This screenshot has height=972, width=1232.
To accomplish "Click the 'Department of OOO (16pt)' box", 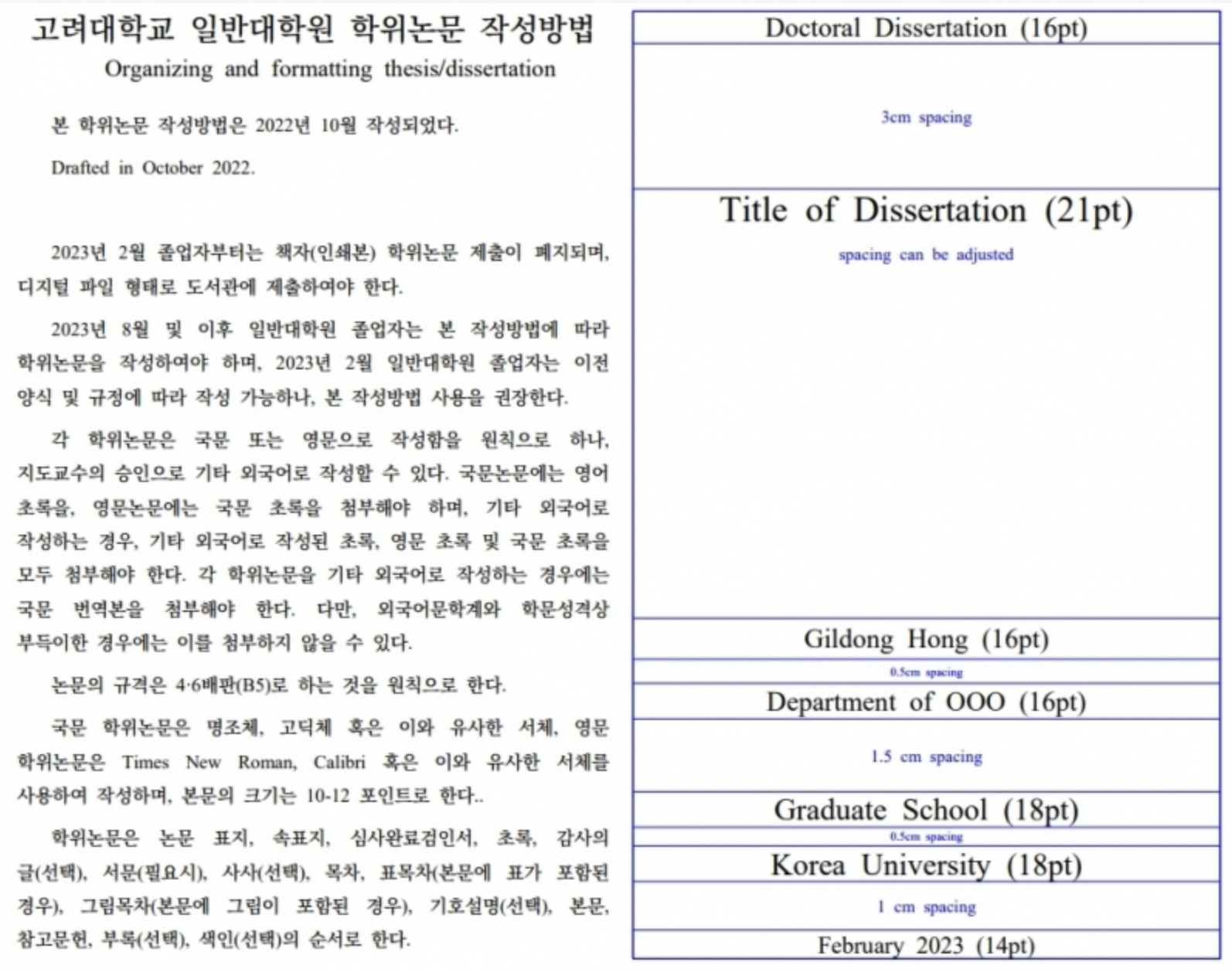I will [925, 702].
